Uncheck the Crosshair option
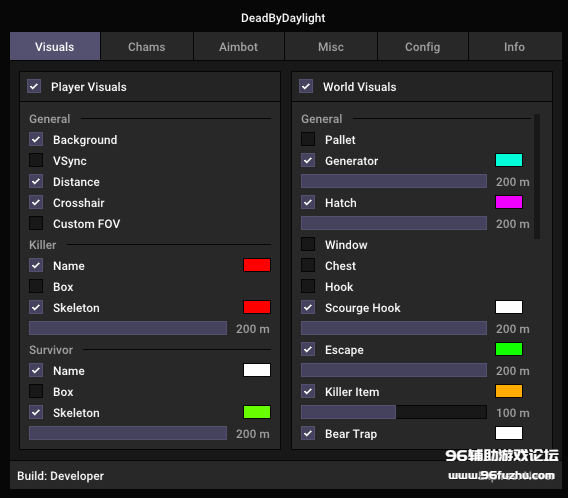The height and width of the screenshot is (498, 568). [36, 202]
